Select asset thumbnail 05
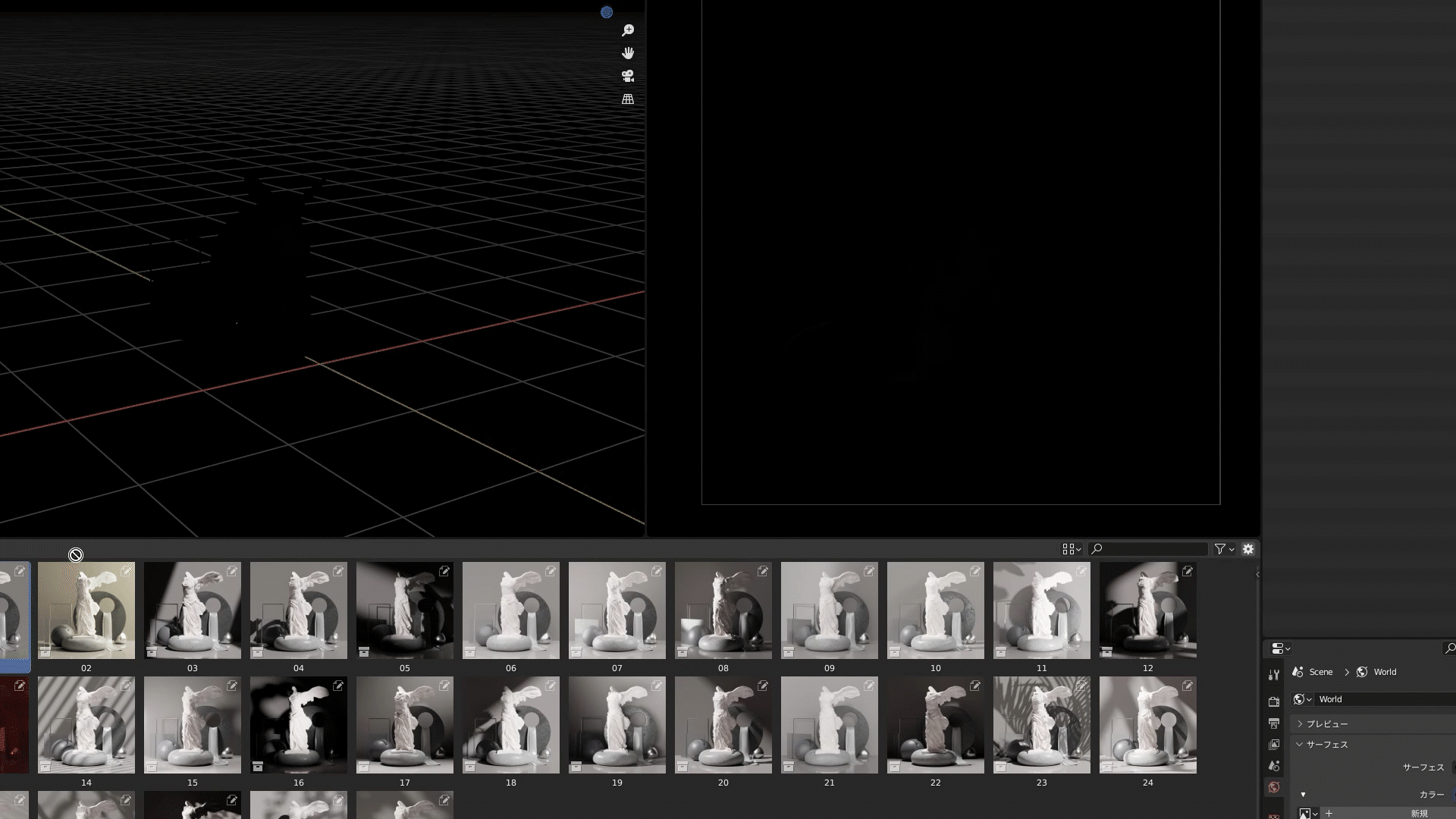Screen dimensions: 1456x819 pyautogui.click(x=405, y=610)
